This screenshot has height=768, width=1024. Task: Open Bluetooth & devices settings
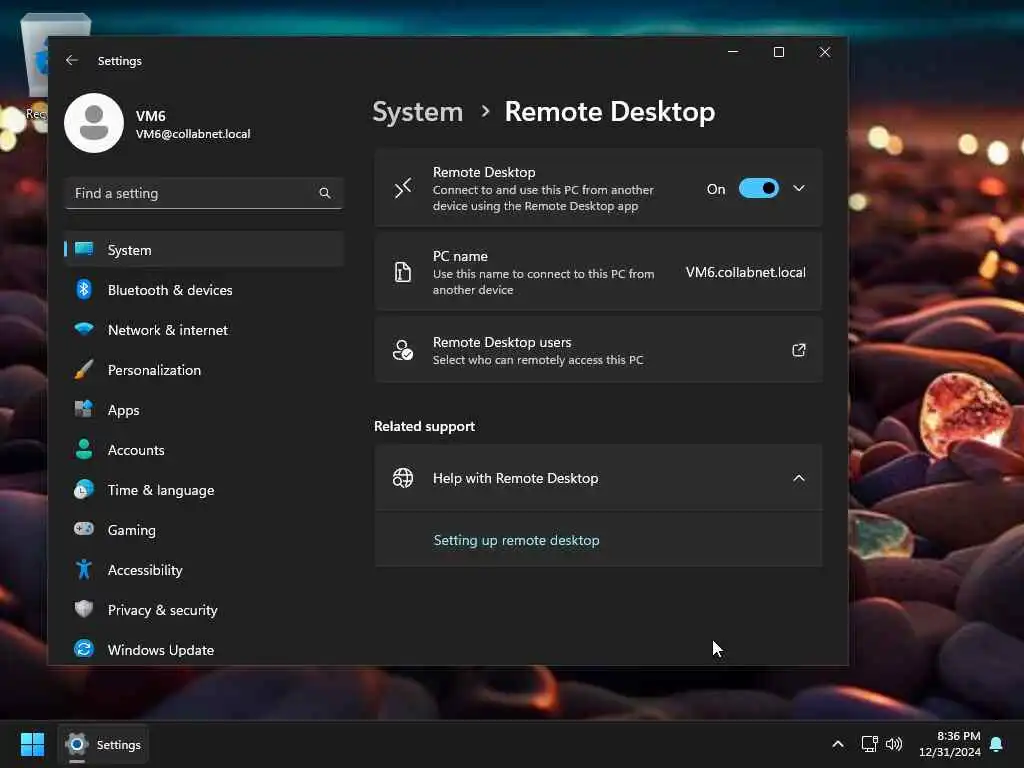pos(204,290)
